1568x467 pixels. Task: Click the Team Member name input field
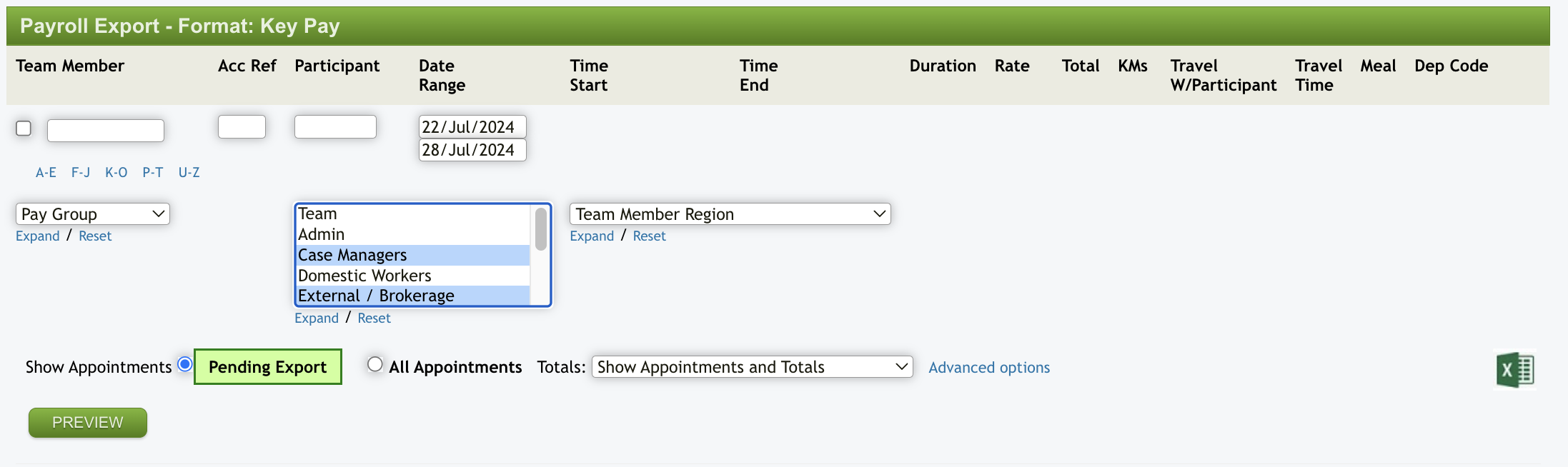coord(106,131)
